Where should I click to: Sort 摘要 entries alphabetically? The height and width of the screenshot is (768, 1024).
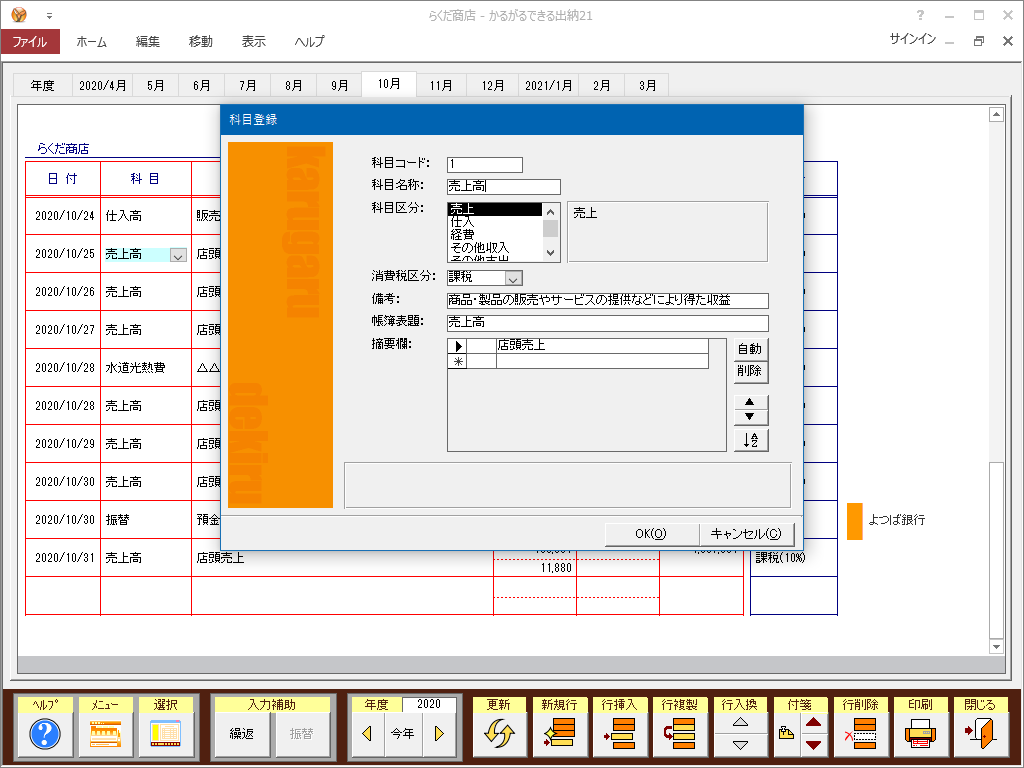[750, 440]
